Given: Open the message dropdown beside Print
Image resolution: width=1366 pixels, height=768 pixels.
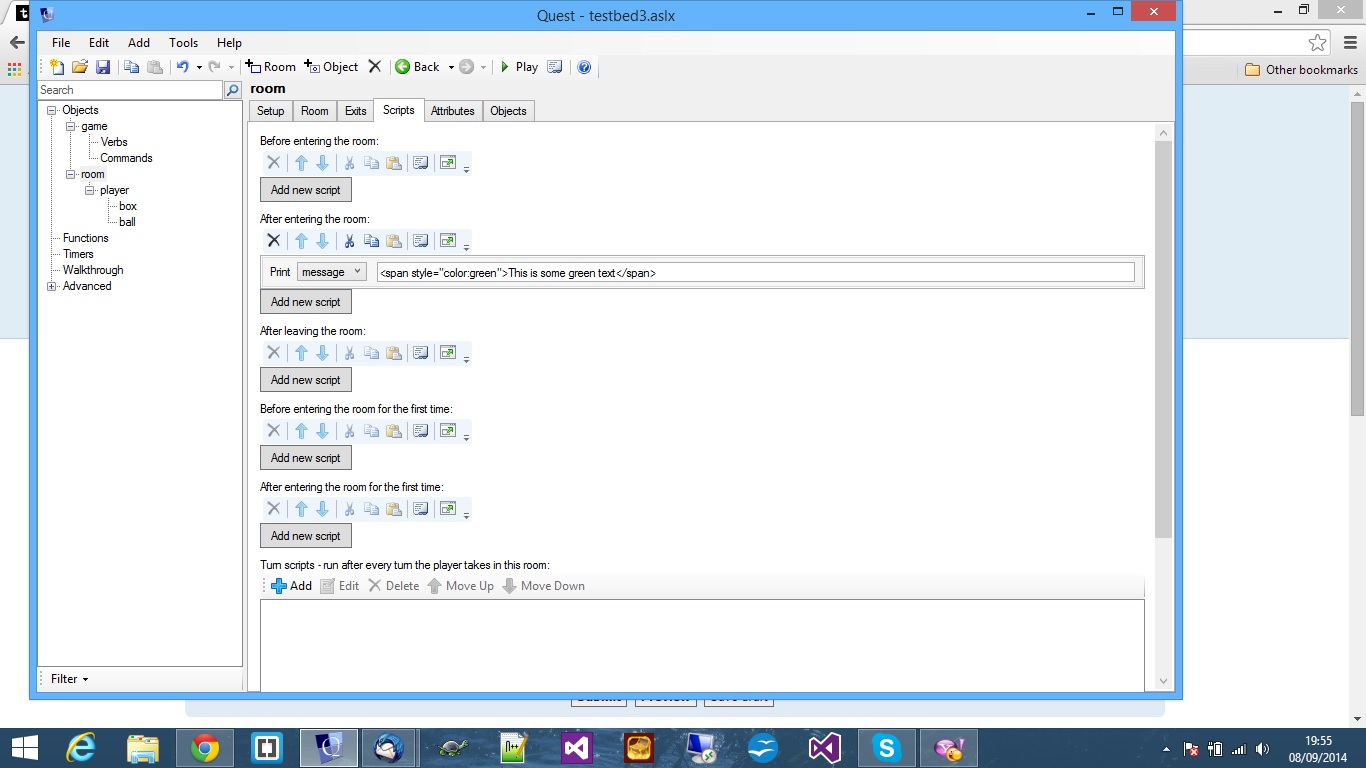Looking at the screenshot, I should point(331,271).
